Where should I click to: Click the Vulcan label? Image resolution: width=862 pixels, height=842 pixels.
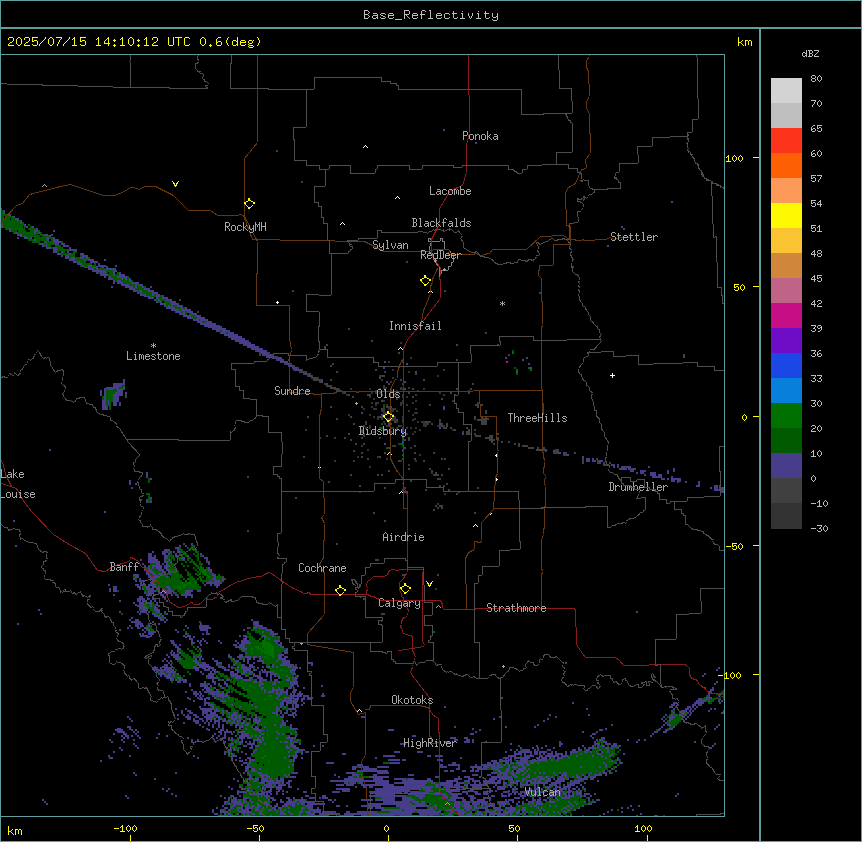pos(543,792)
